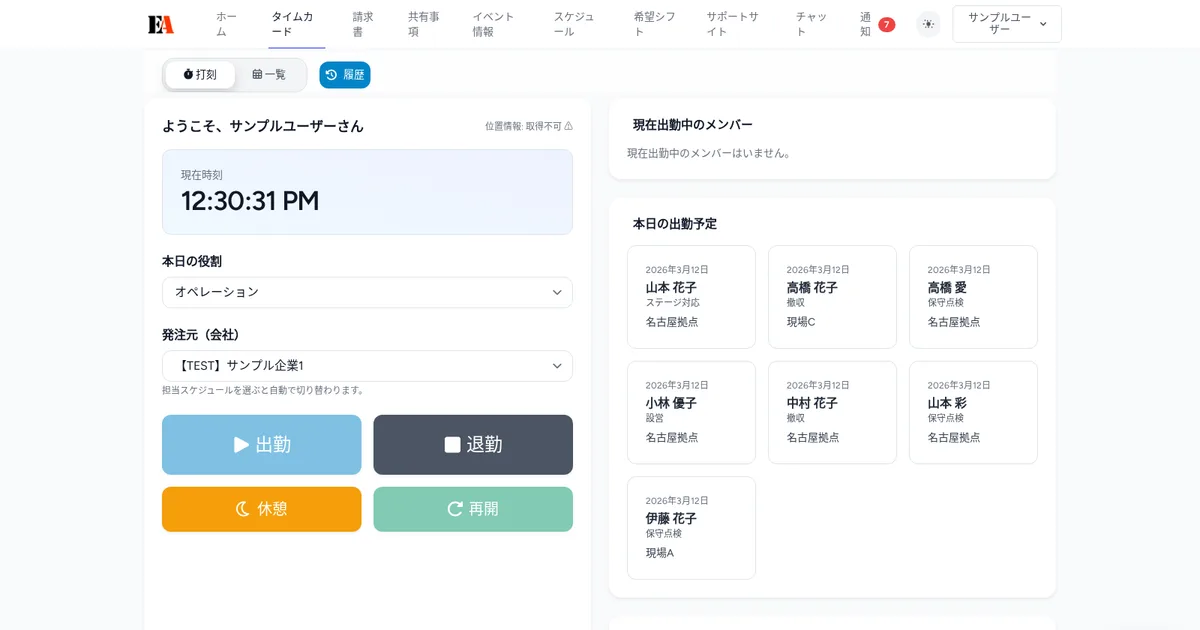
Task: Click the warning icon next to 位置情報: 取得不可
Action: 567,127
